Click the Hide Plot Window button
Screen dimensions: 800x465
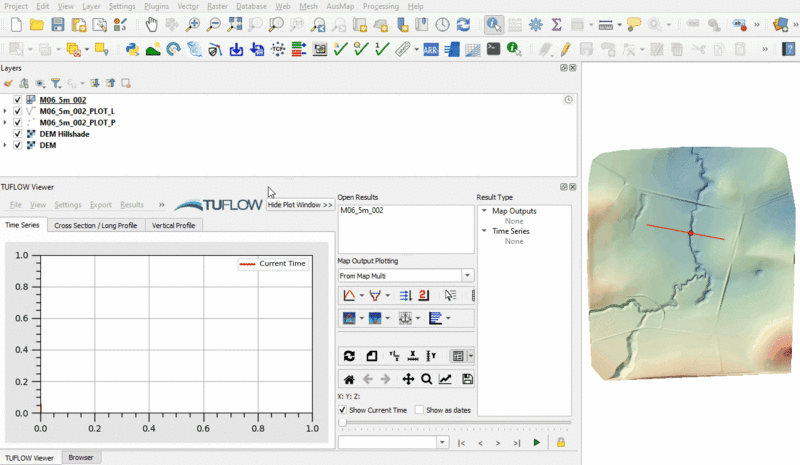(x=300, y=204)
